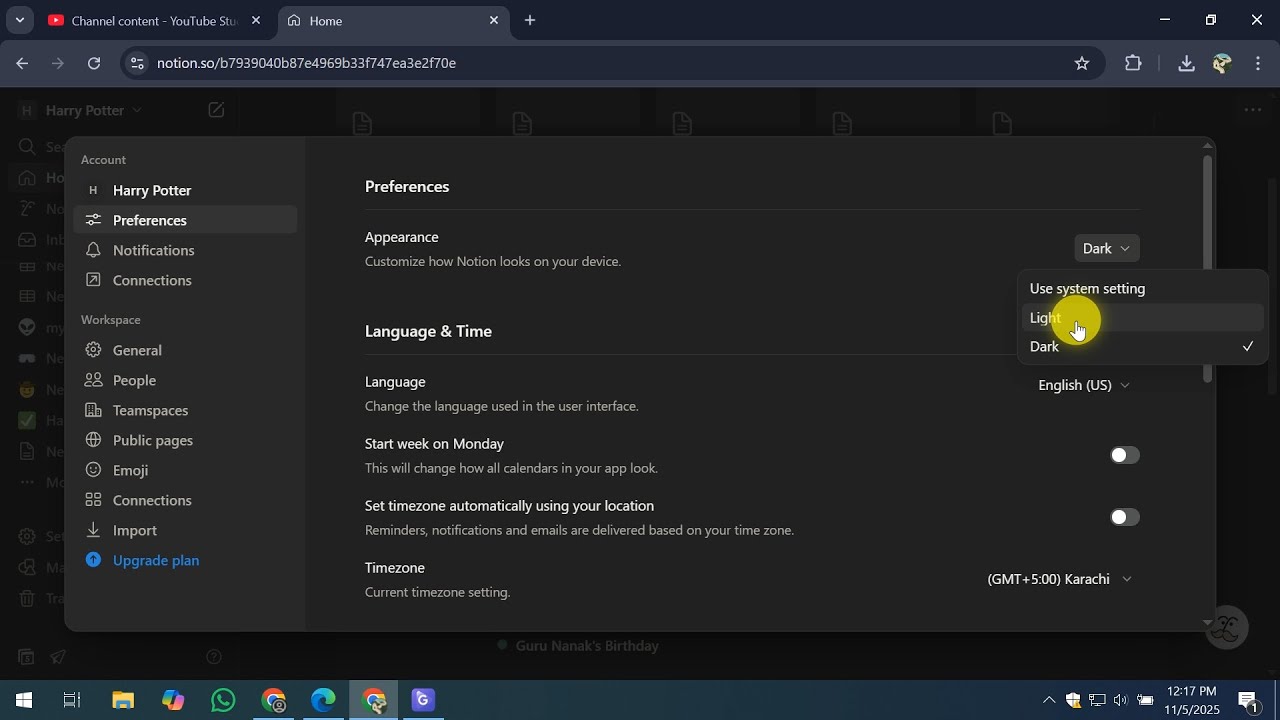The height and width of the screenshot is (720, 1280).
Task: Open Public pages settings
Action: (x=185, y=440)
